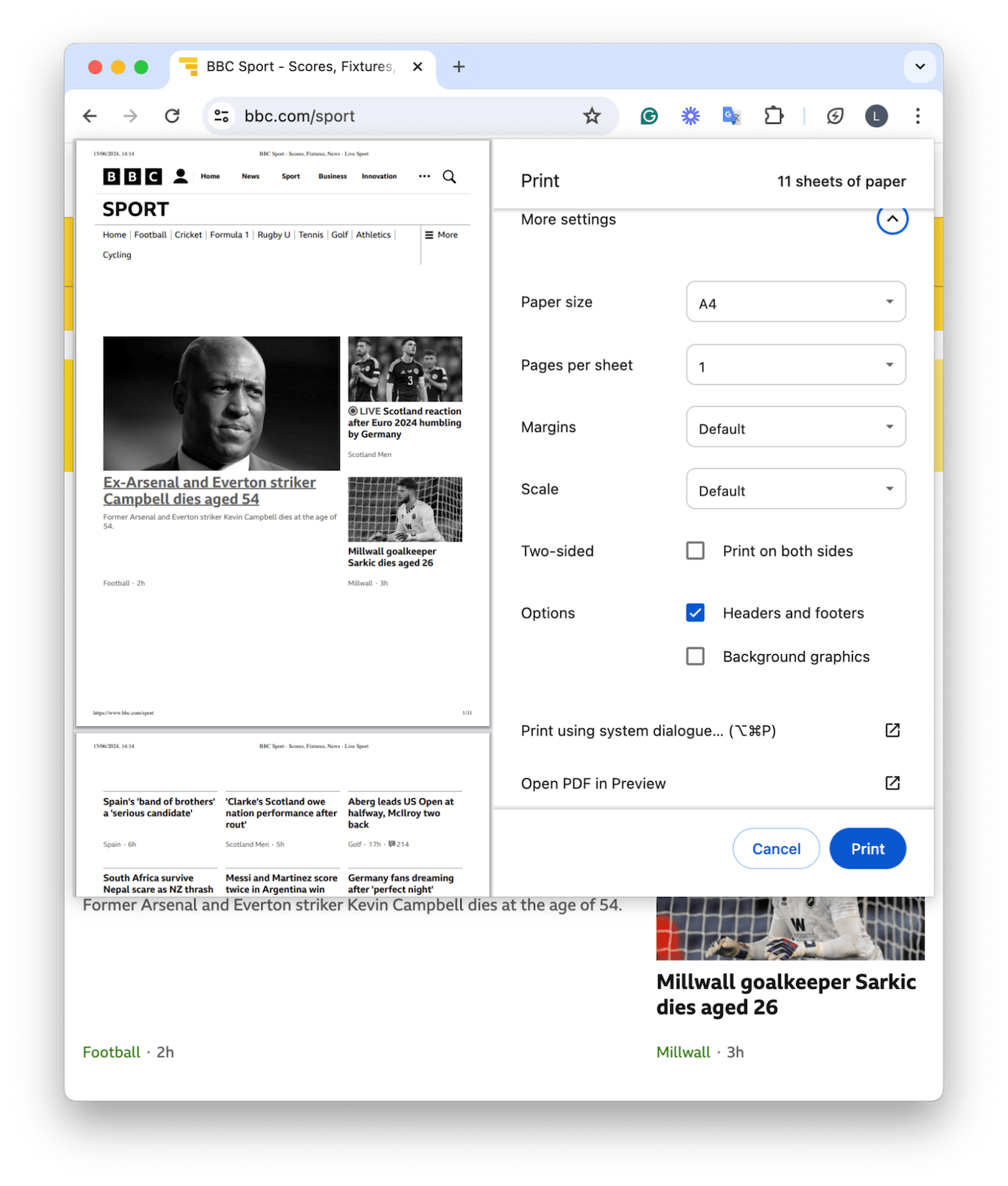
Task: Open the blue starburst extension icon
Action: 691,116
